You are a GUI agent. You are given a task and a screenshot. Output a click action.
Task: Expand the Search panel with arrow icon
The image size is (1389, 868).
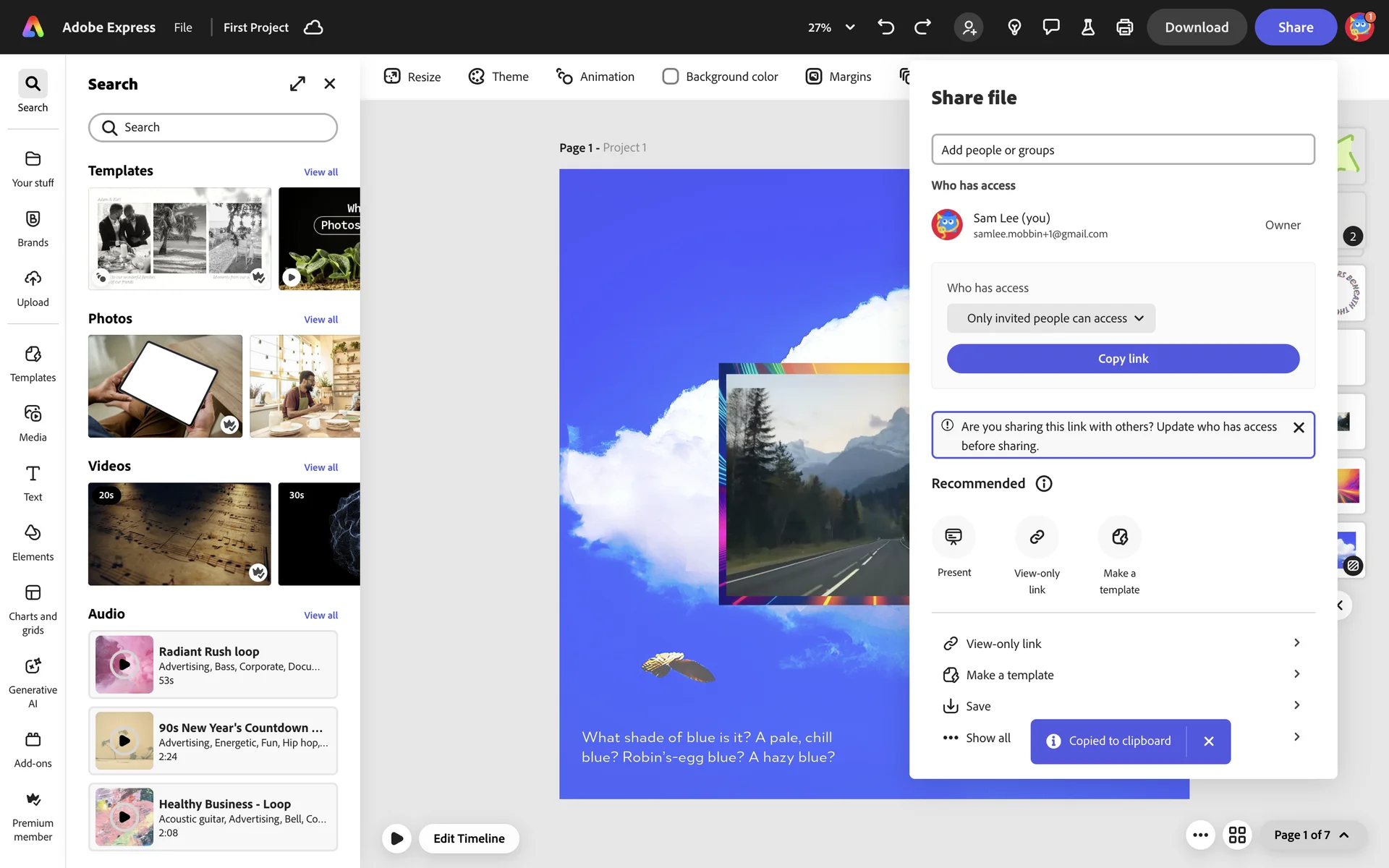click(297, 84)
